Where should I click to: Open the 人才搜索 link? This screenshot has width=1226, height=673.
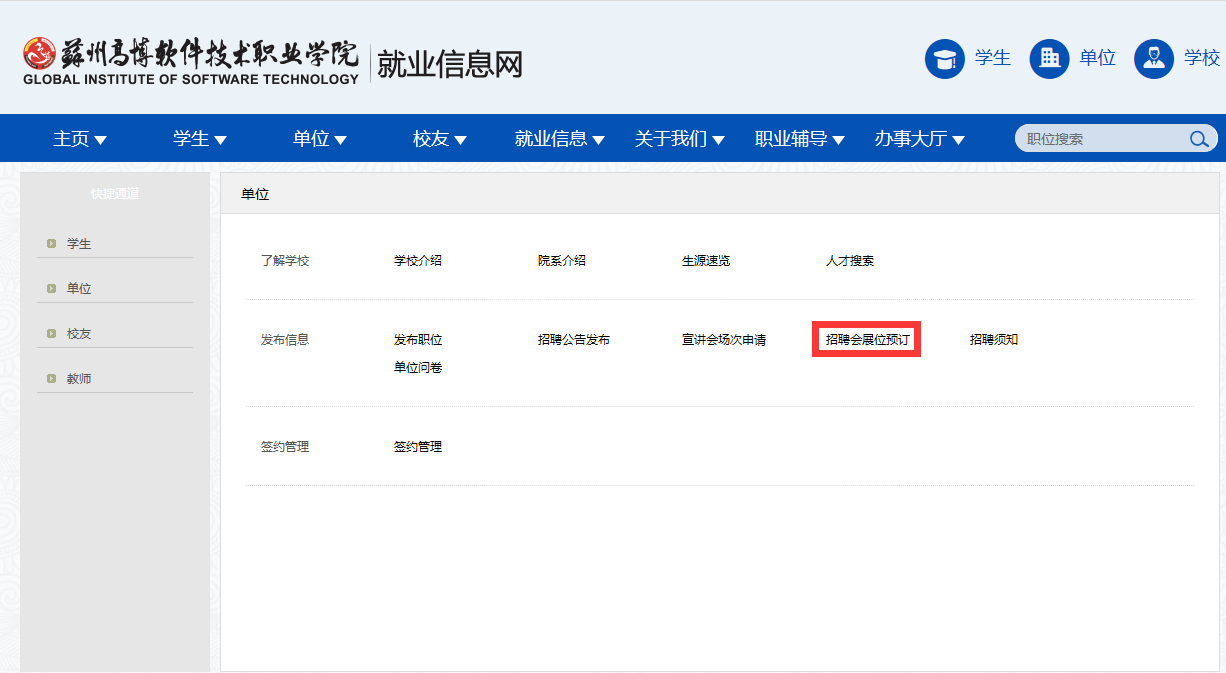pos(850,261)
